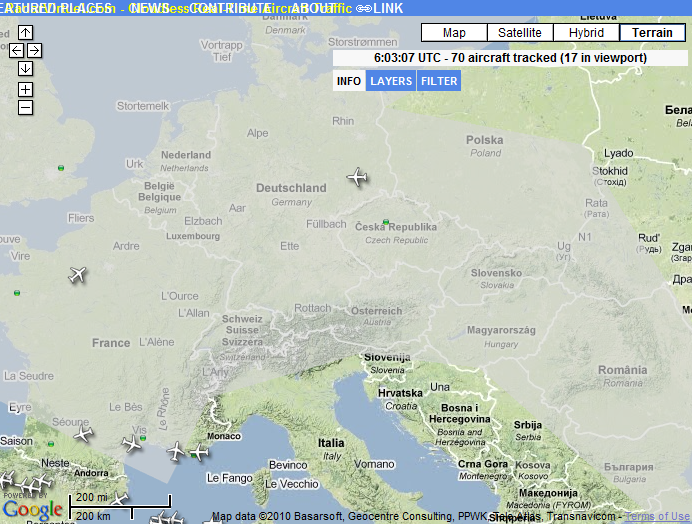Viewport: 692px width, 524px height.
Task: Click the green dot near Saison
Action: click(x=51, y=444)
